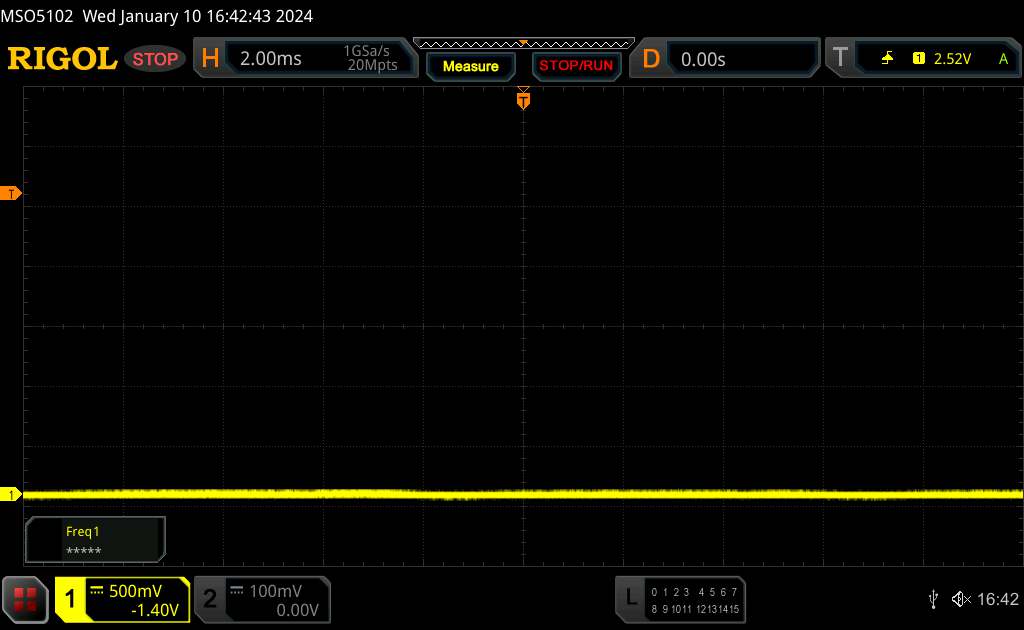
Task: Toggle channel 2 label
Action: [209, 599]
